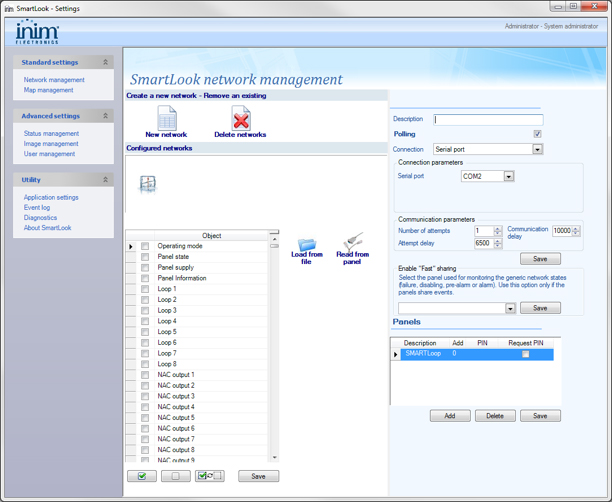Open the Event log menu item
Image resolution: width=612 pixels, height=502 pixels.
pyautogui.click(x=37, y=207)
